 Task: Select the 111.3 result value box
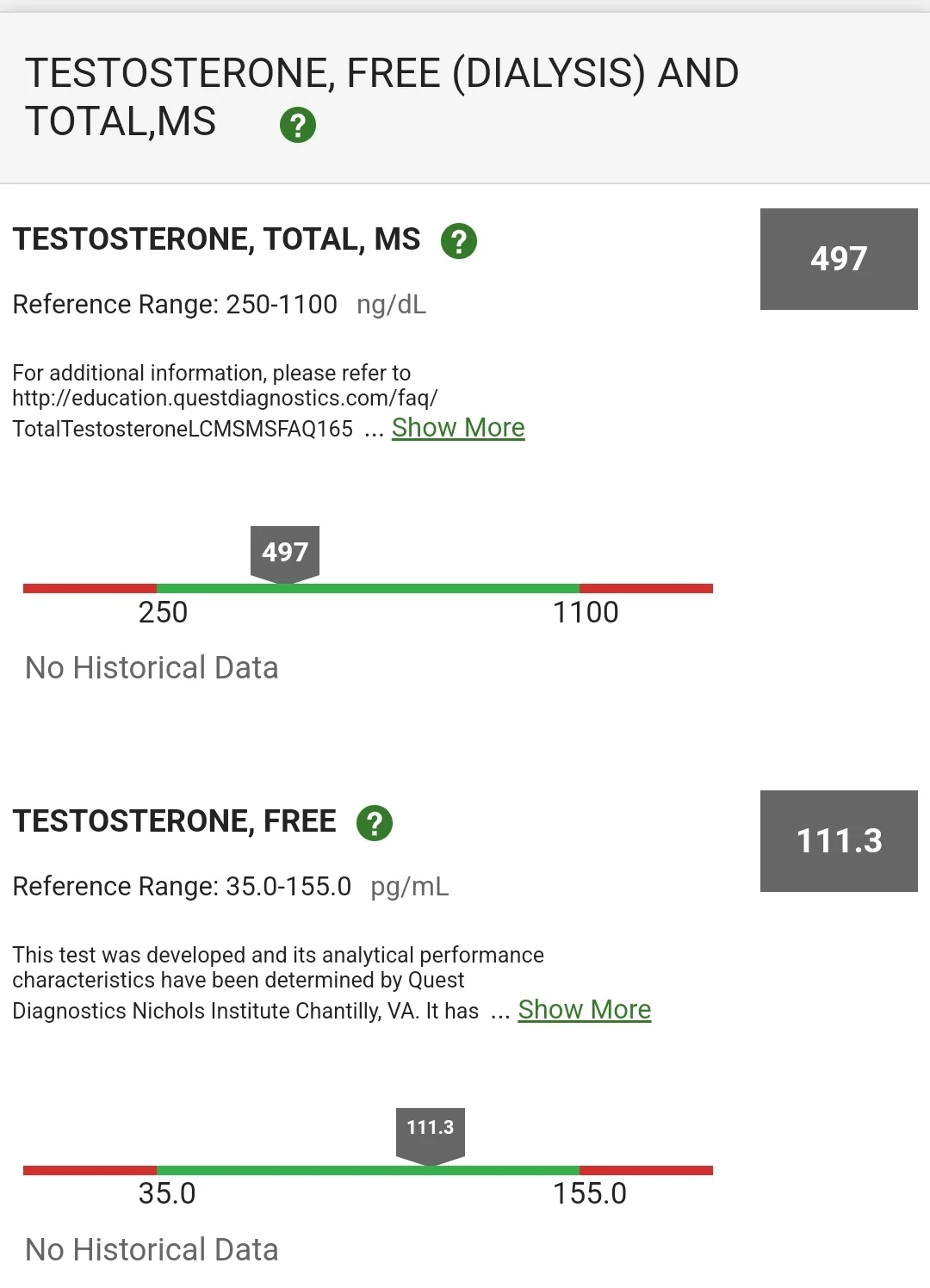click(839, 841)
